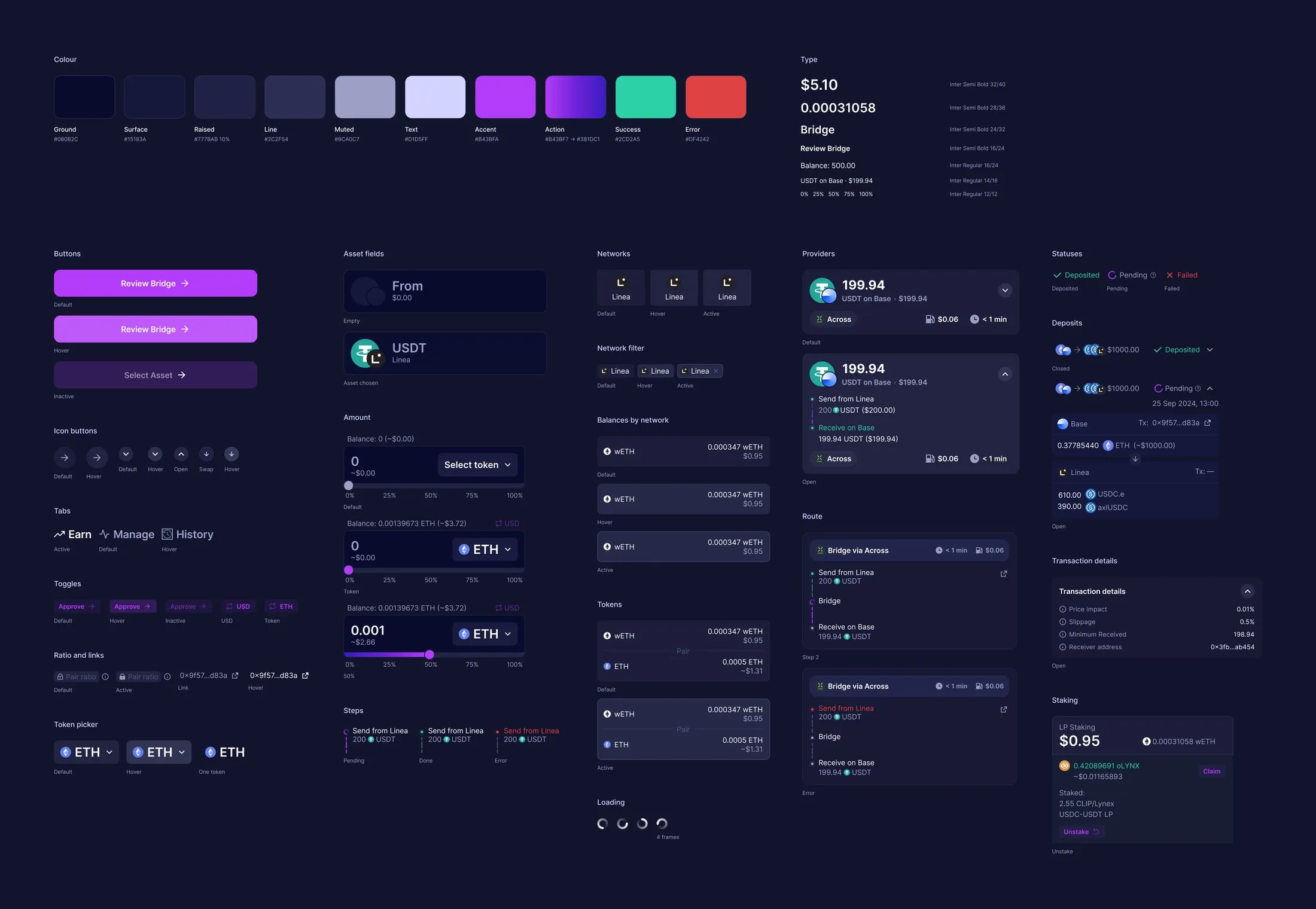Viewport: 1316px width, 909px height.
Task: Click the info icon next to Slippage
Action: click(x=1063, y=622)
